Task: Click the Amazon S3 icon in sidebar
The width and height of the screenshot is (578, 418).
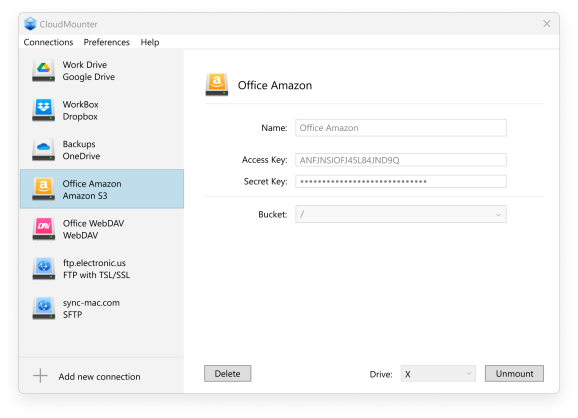Action: pos(43,189)
